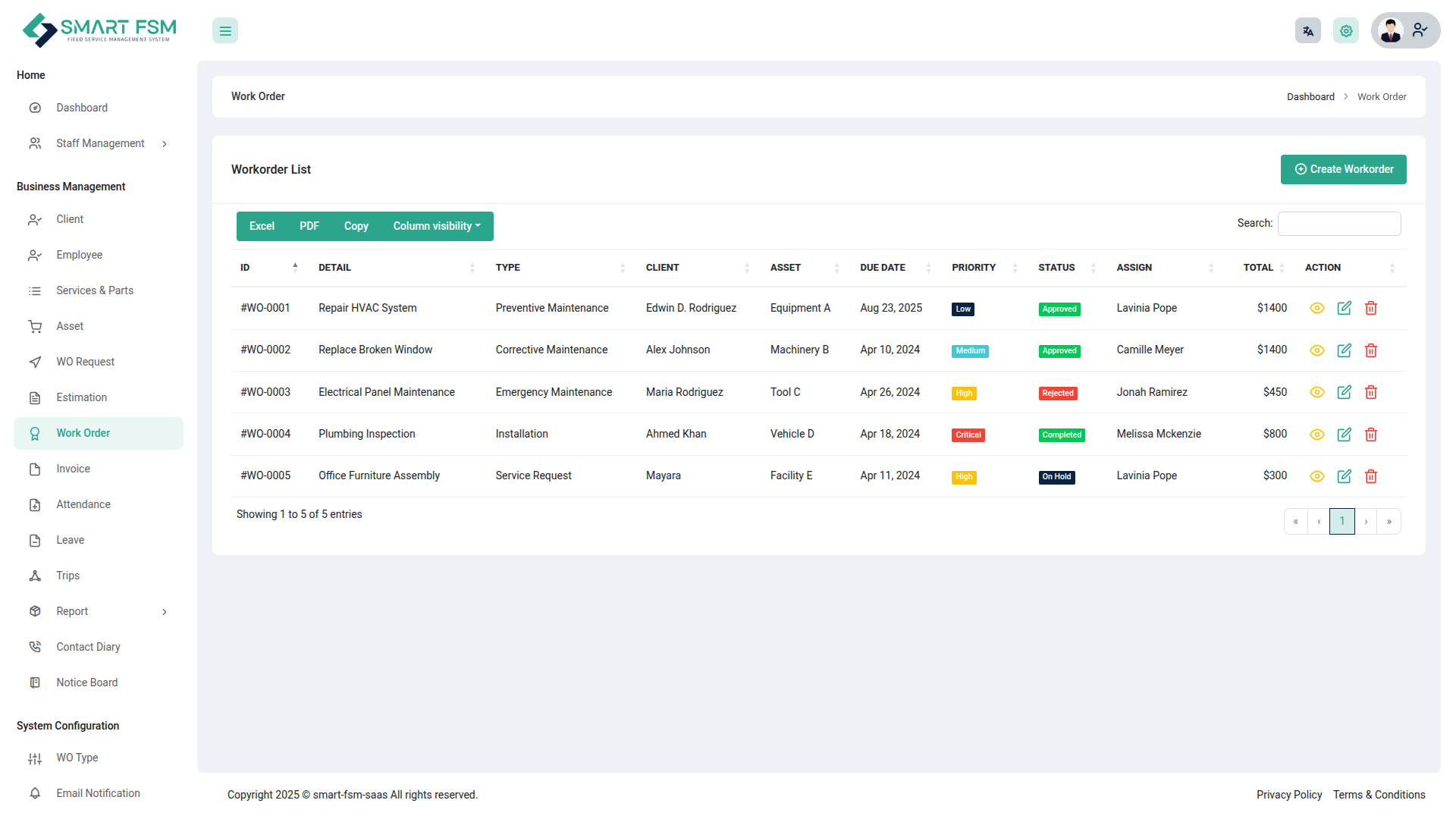Viewport: 1456px width, 819px height.
Task: Go to WO Request in the sidebar
Action: pyautogui.click(x=85, y=362)
